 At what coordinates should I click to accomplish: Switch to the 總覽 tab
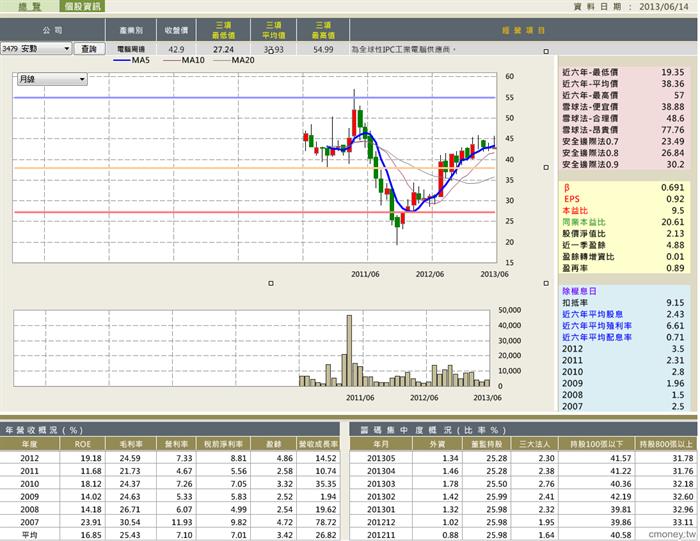tap(29, 6)
